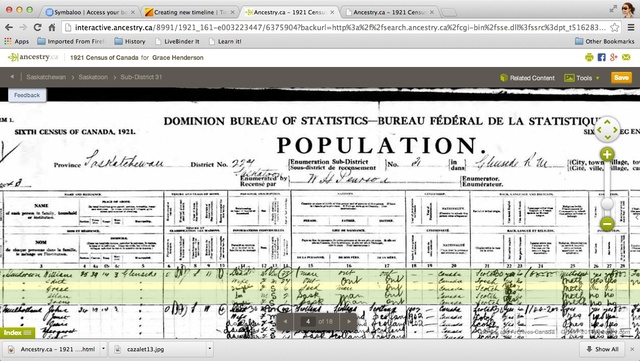Email the record via envelope icon
This screenshot has height=361, width=640.
point(626,57)
